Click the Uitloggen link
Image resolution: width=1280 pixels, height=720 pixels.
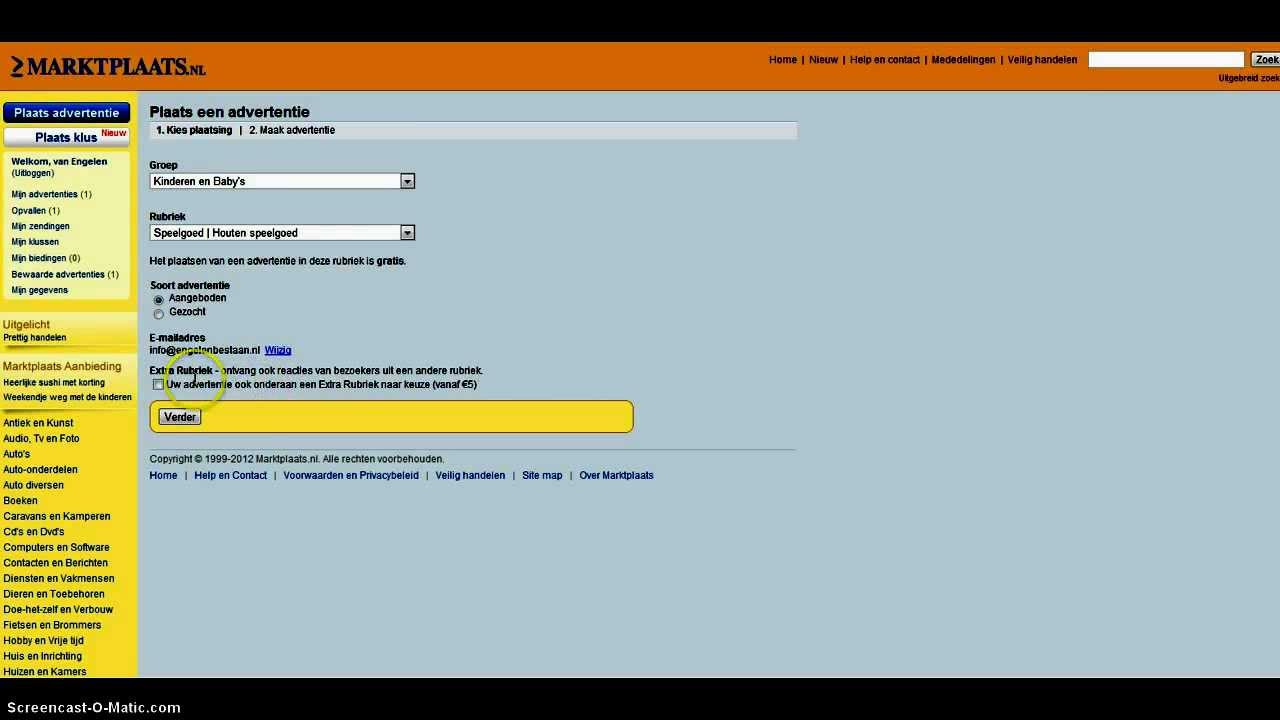tap(33, 173)
